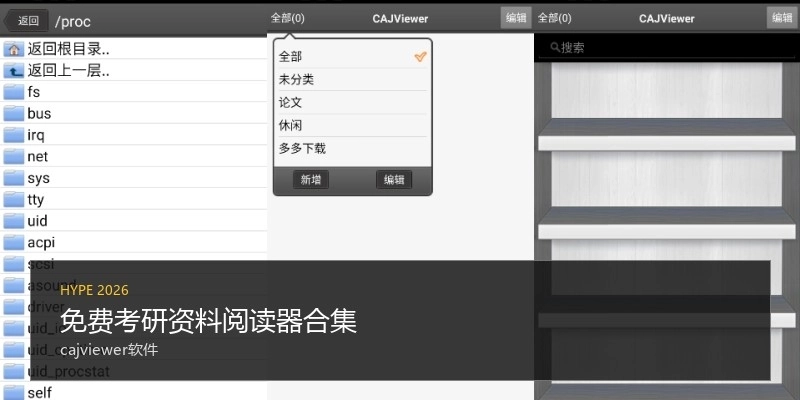Click the uid folder icon
The image size is (800, 400).
click(x=14, y=220)
